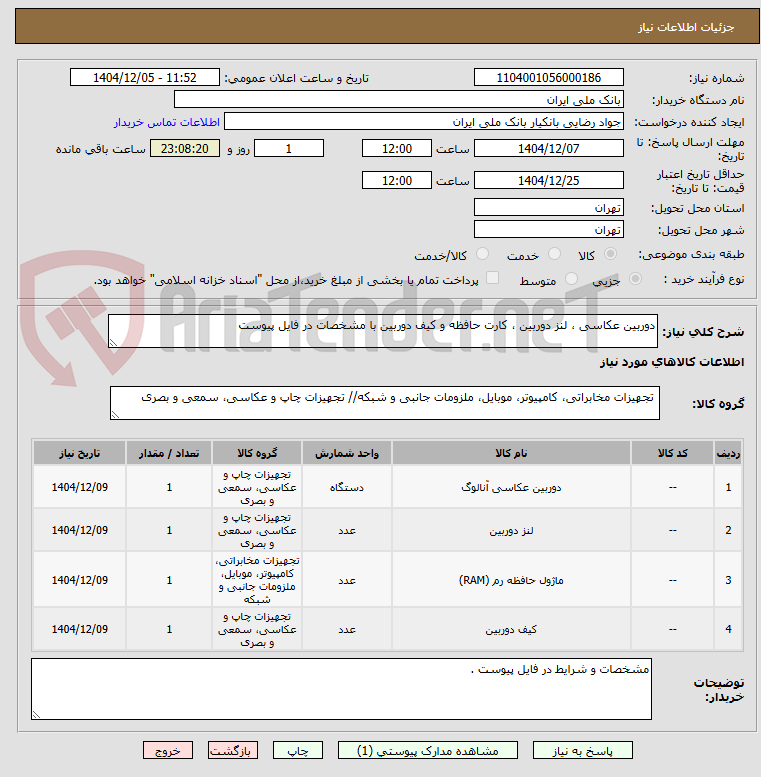Select the کالا/خدمت radio button
The width and height of the screenshot is (761, 777).
[x=482, y=254]
